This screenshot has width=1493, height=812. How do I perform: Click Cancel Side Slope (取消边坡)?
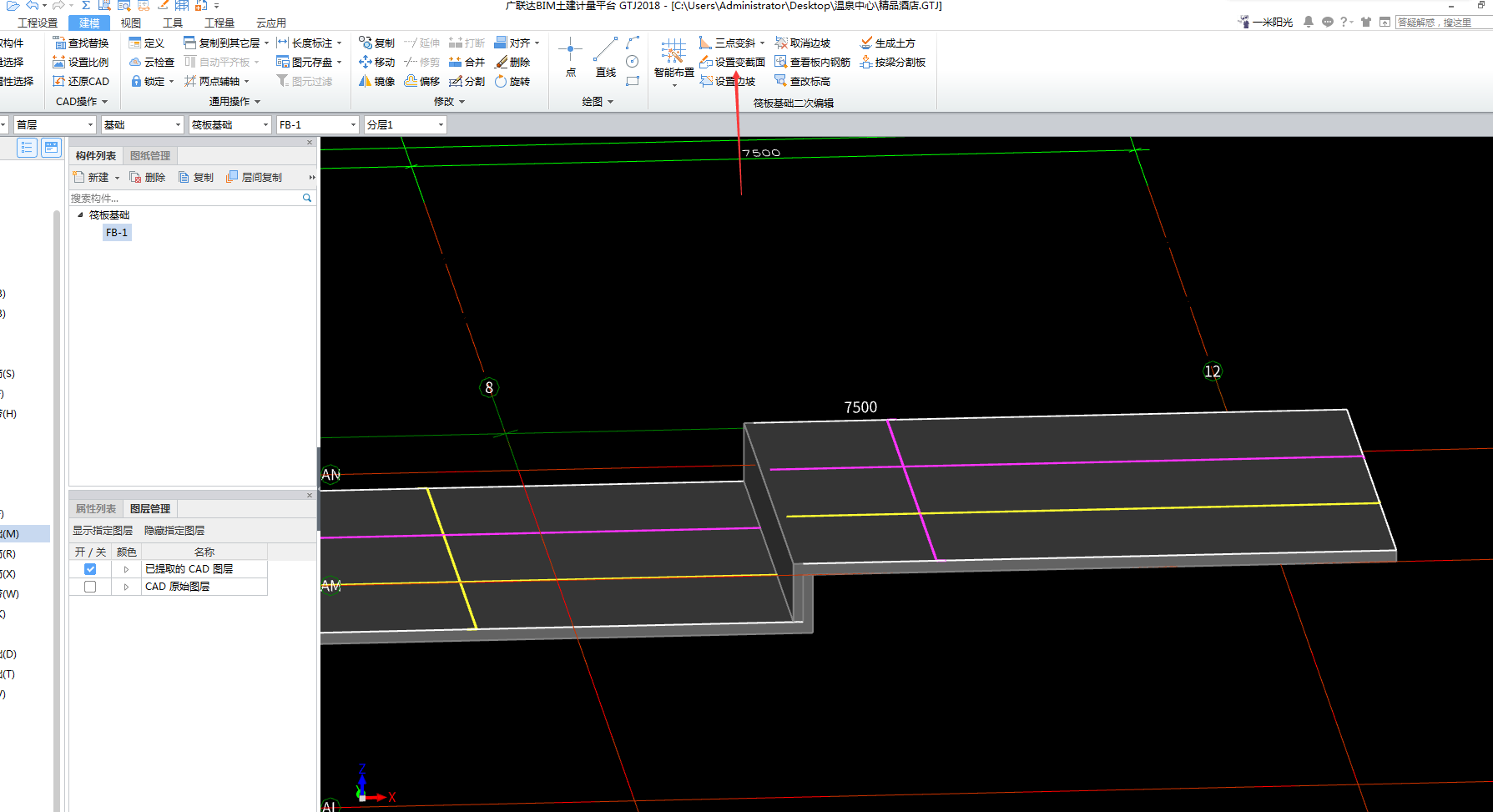[x=802, y=43]
